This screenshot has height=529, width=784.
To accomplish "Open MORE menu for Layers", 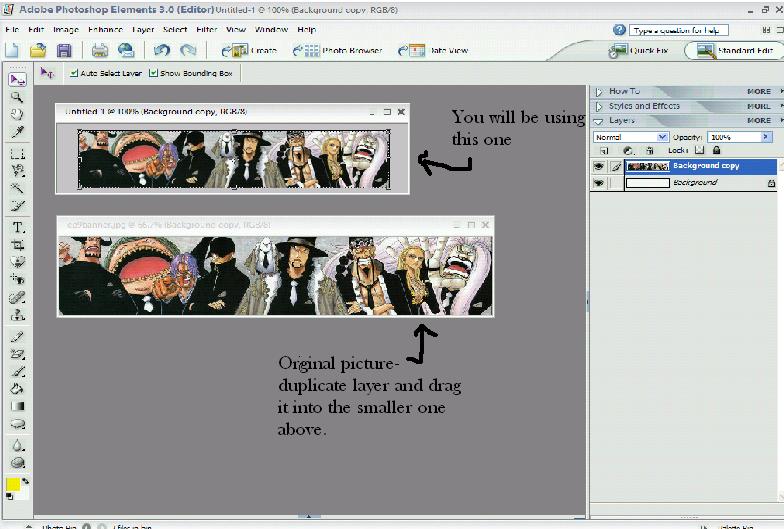I will tap(760, 120).
